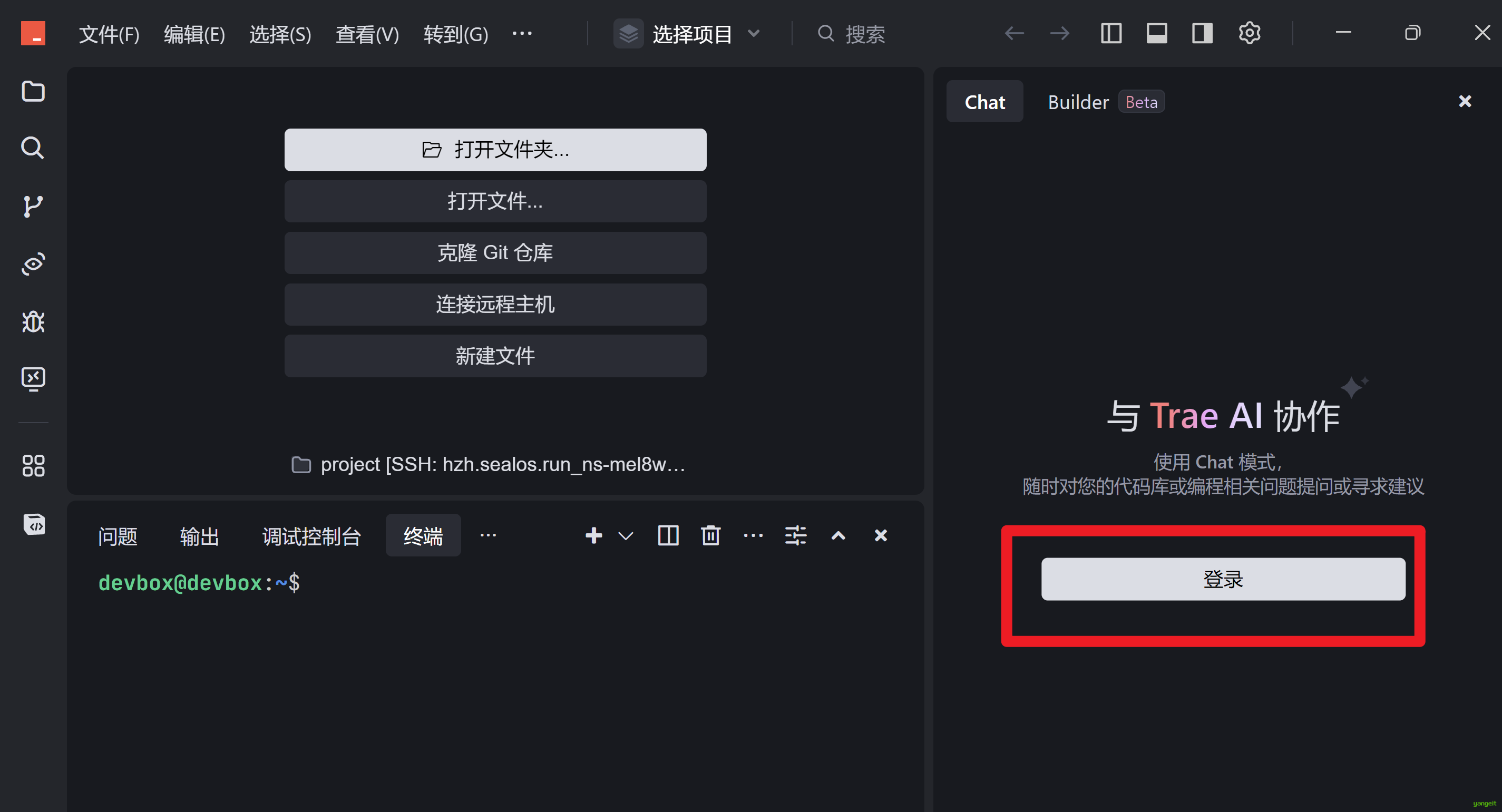Open the AI preview eye icon in sidebar
This screenshot has height=812, width=1502.
33,263
